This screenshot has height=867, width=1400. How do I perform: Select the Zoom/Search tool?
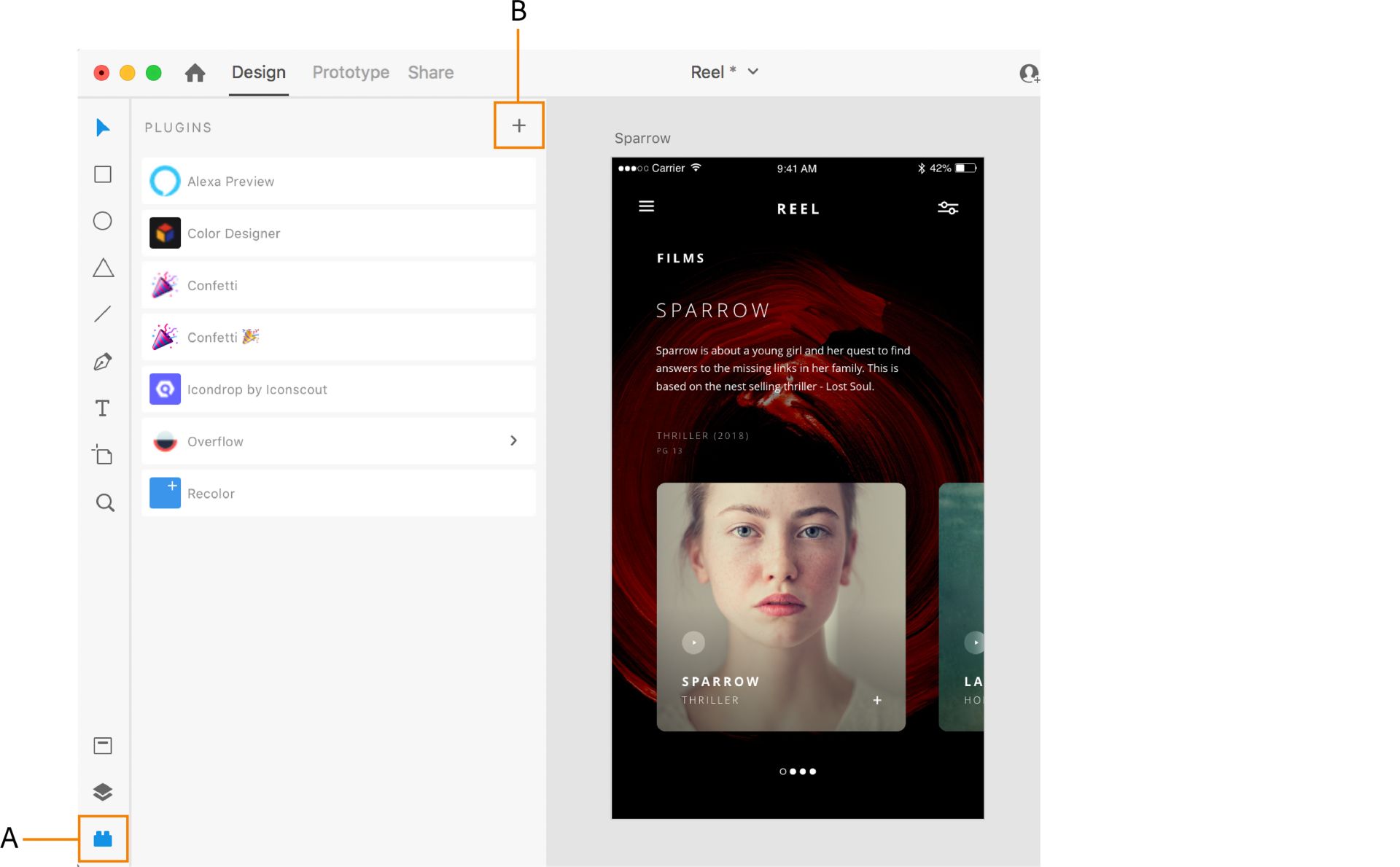(x=104, y=503)
